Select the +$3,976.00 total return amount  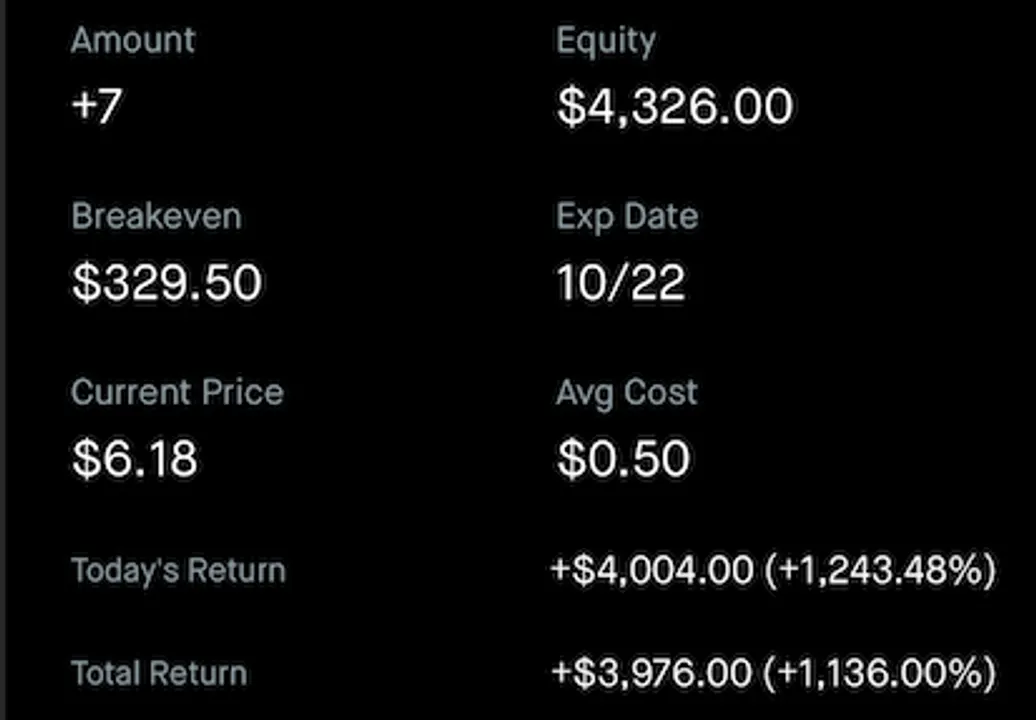(x=651, y=672)
